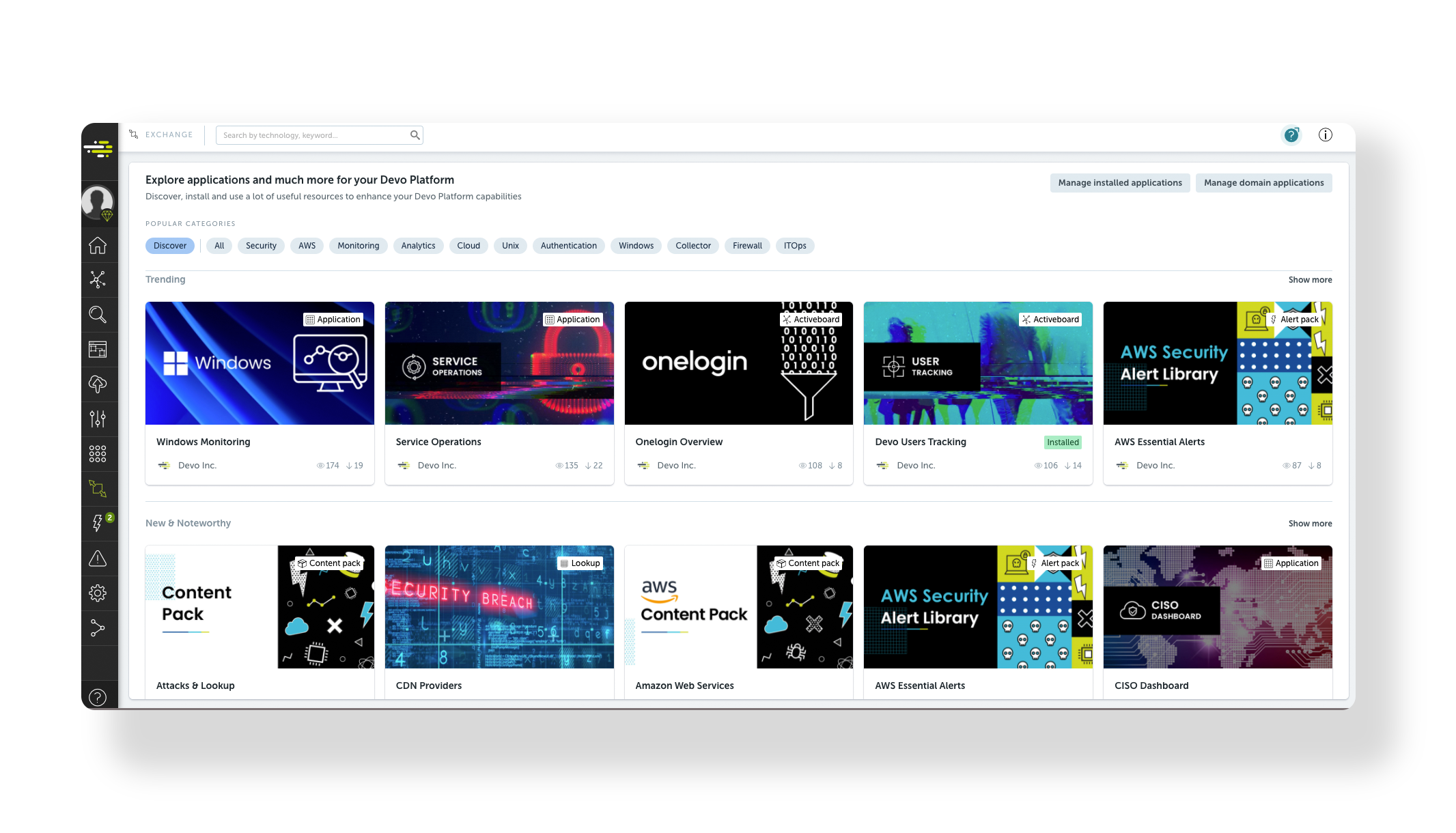Expand New & Noteworthy with Show more
Screen dimensions: 1456x833
point(1309,524)
